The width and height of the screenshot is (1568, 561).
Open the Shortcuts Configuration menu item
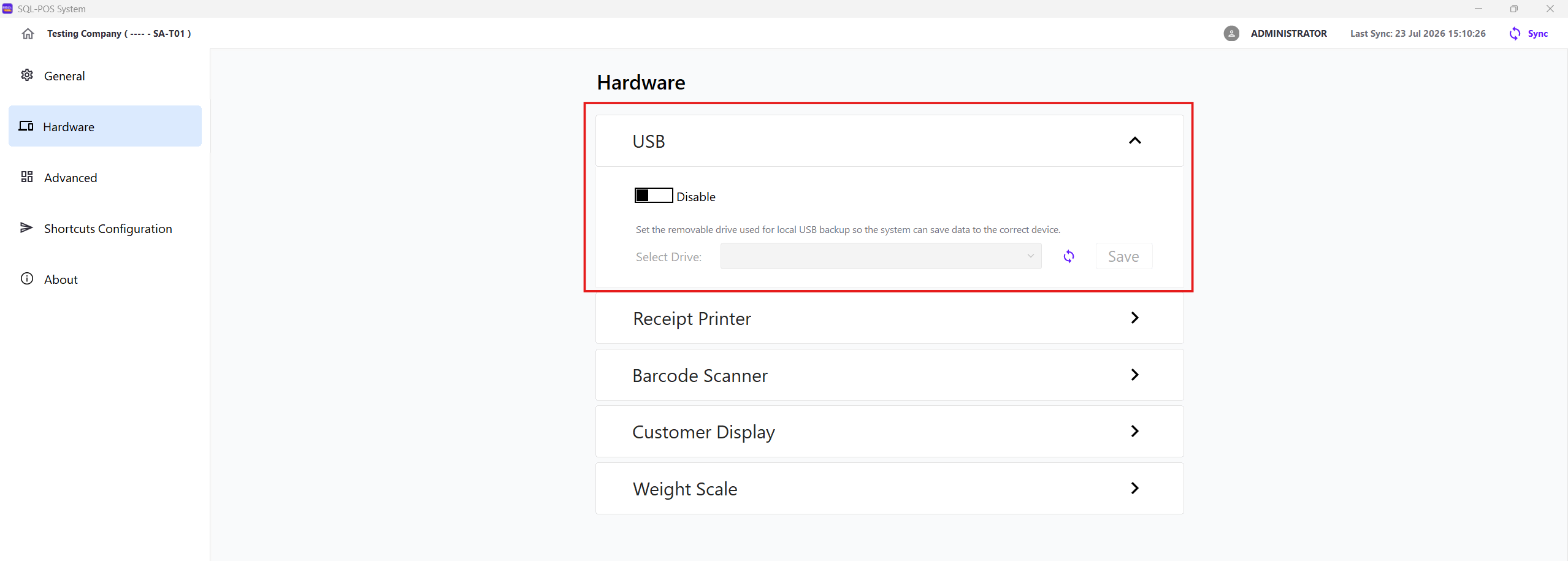click(x=105, y=228)
